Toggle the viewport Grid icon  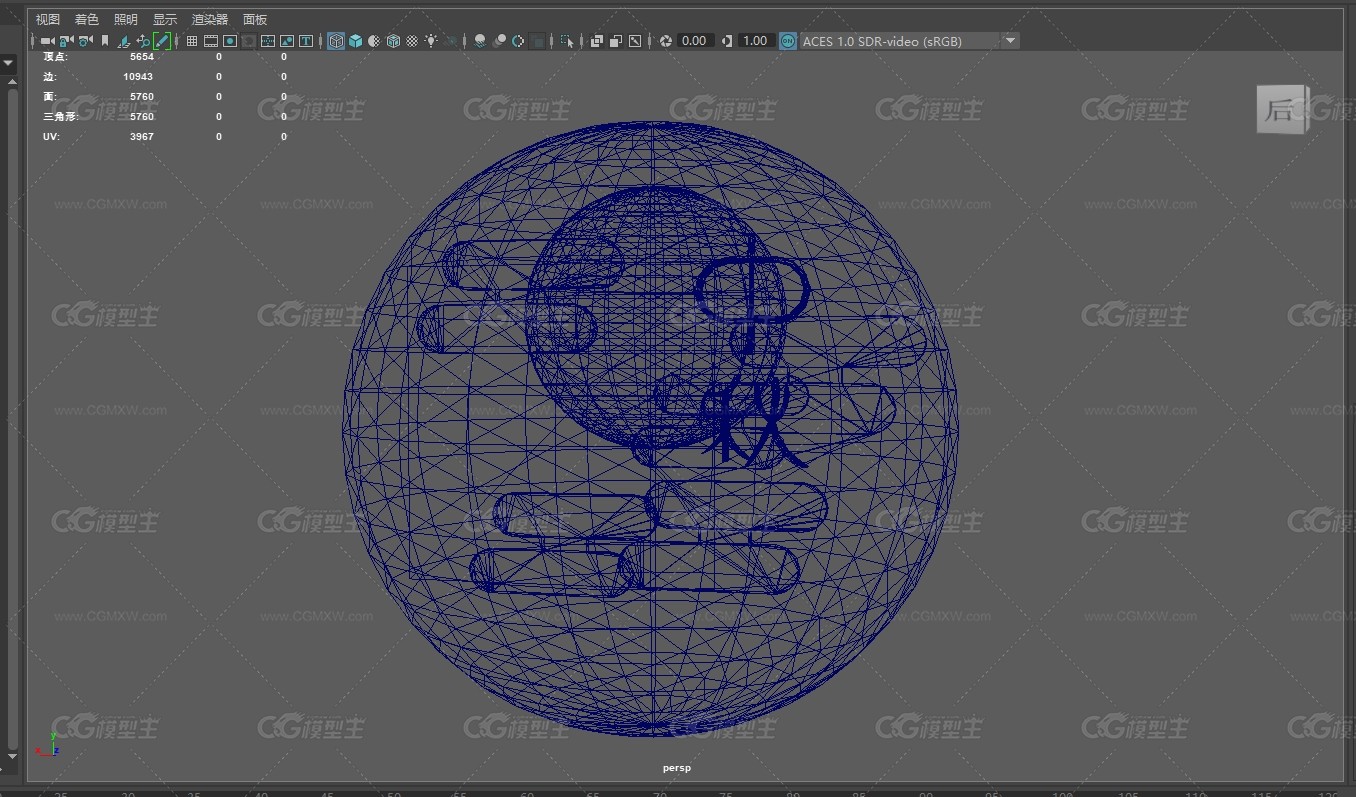[x=192, y=41]
